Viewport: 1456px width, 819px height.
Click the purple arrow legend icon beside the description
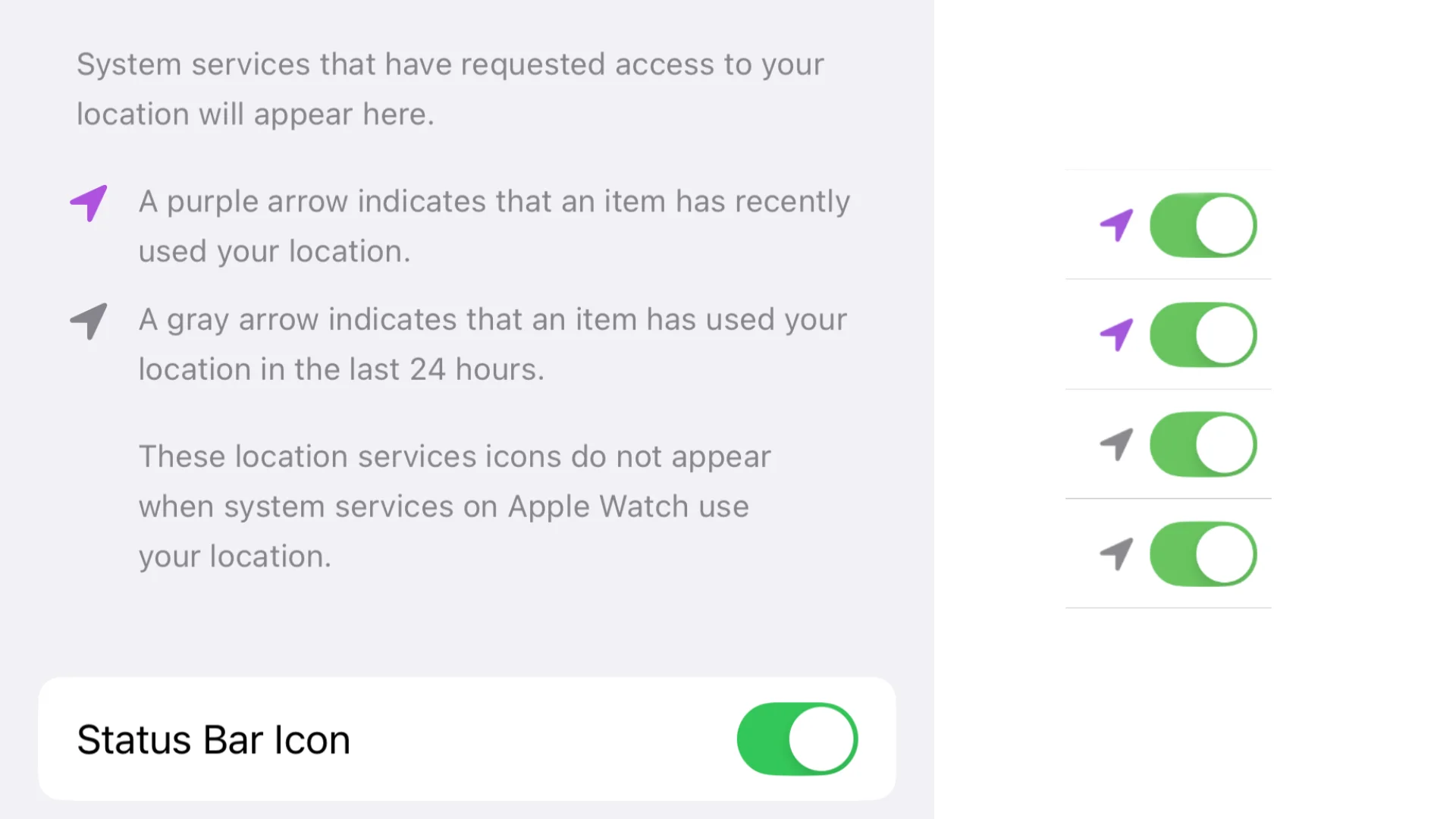click(x=89, y=203)
